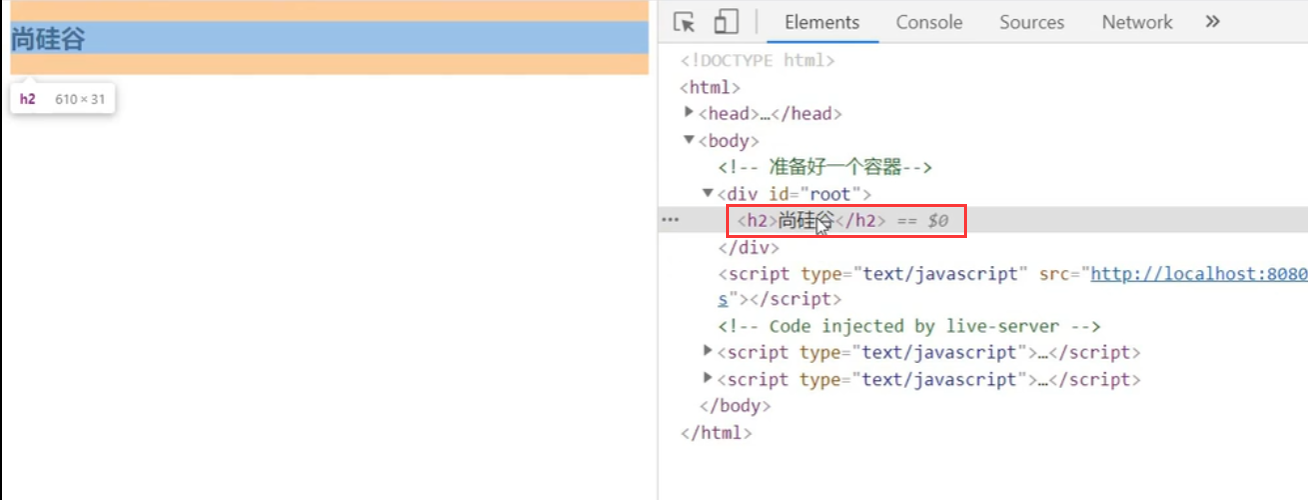Screen dimensions: 1308x500
Task: Collapse the body element node
Action: click(690, 140)
